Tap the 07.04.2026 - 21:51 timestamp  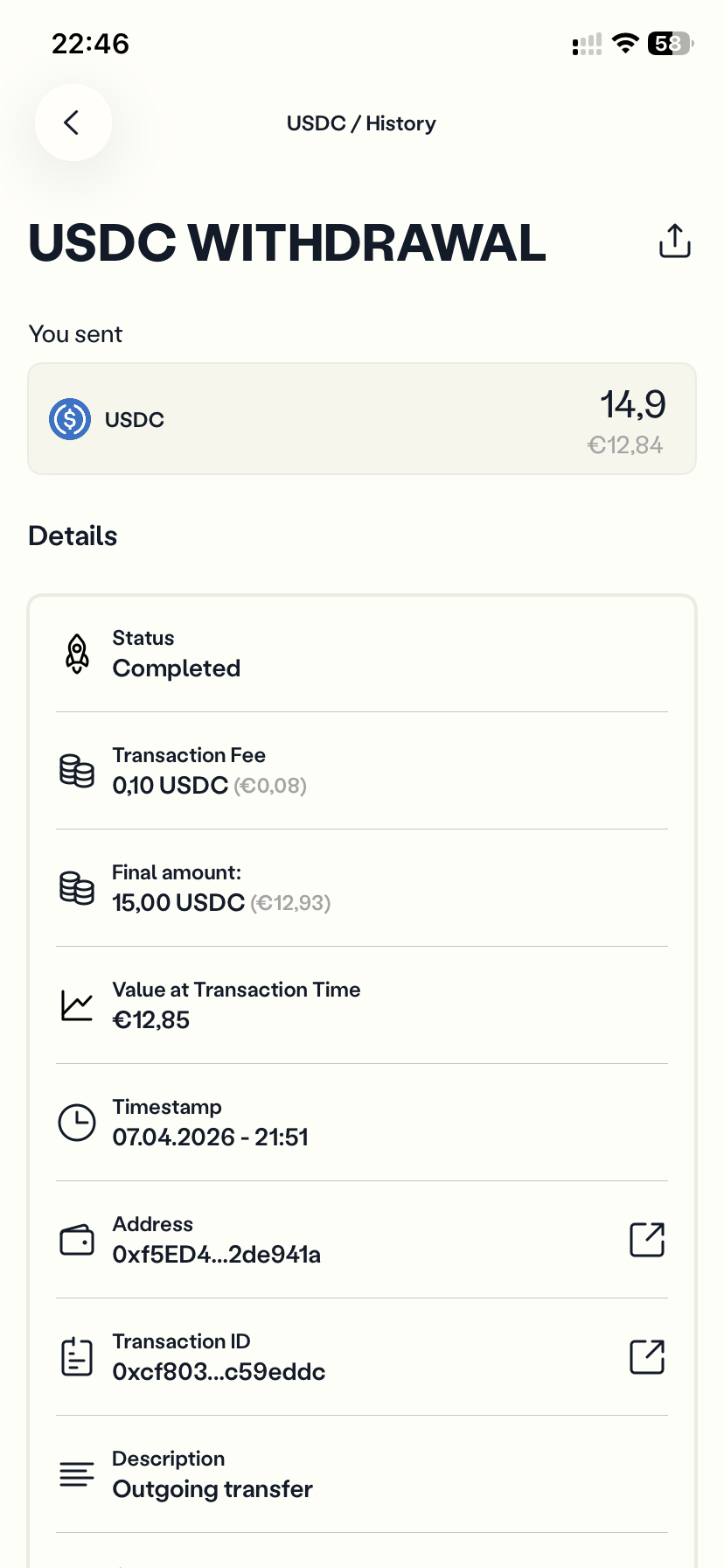click(x=210, y=1137)
